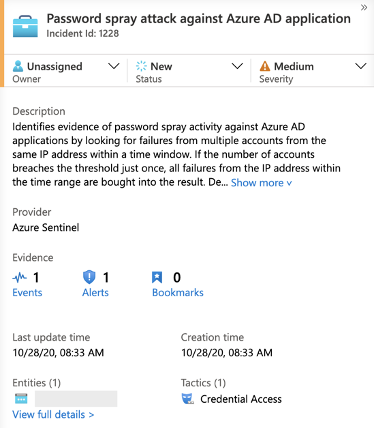Screen dimensions: 375x429
Task: Click the Bookmarks count number 0
Action: [x=177, y=277]
